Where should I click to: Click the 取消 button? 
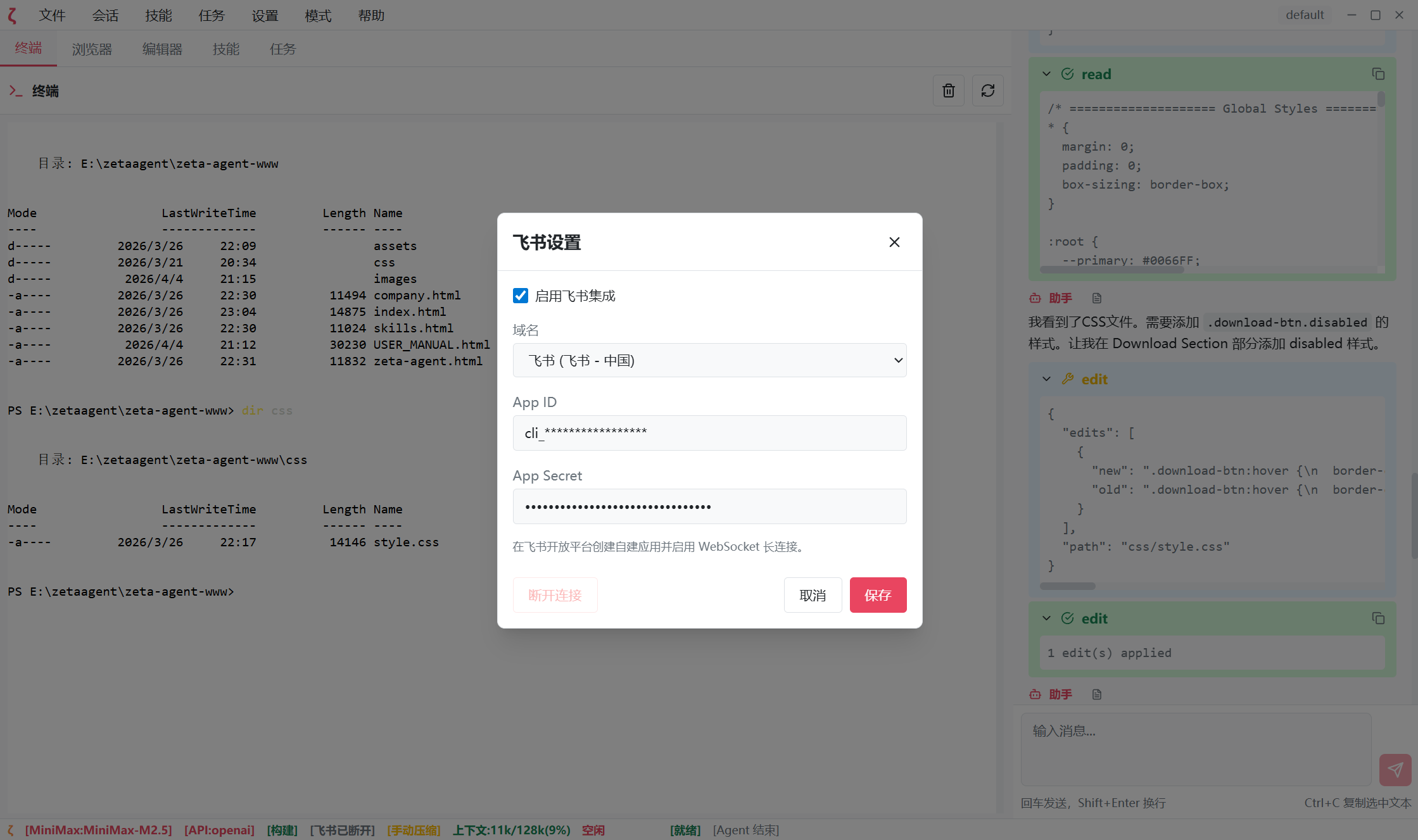(x=813, y=595)
